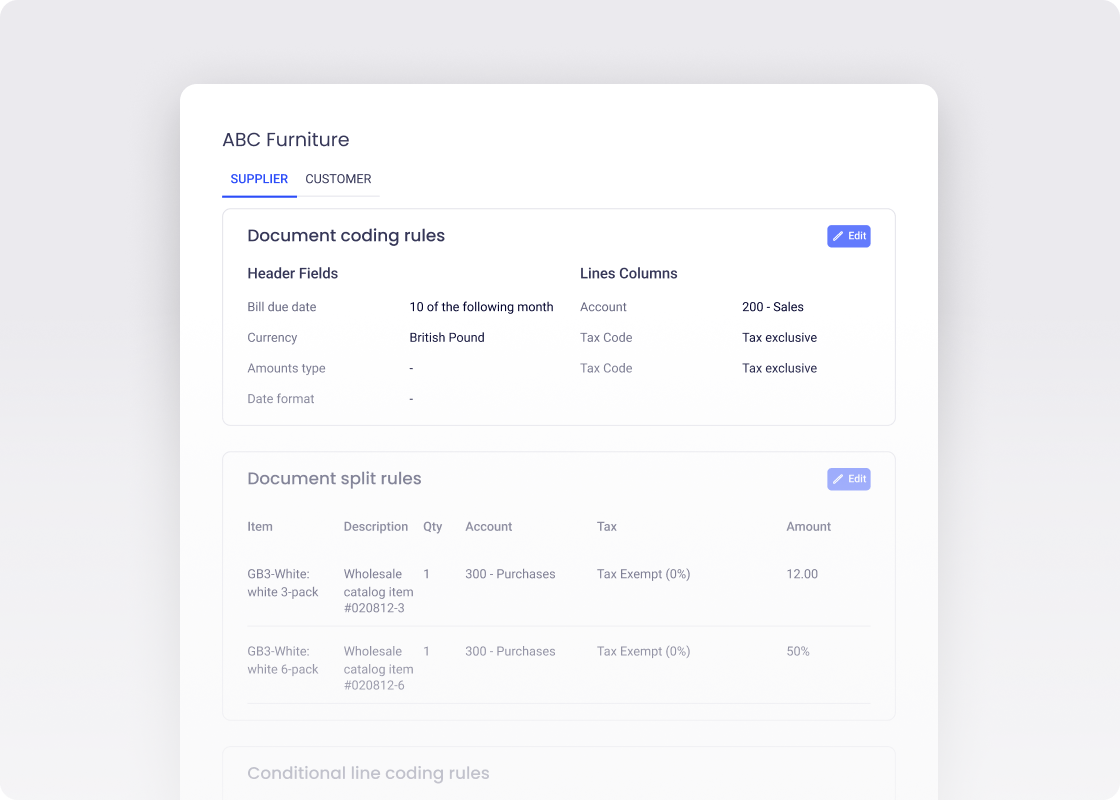Click the Conditional line coding rules heading

point(368,773)
